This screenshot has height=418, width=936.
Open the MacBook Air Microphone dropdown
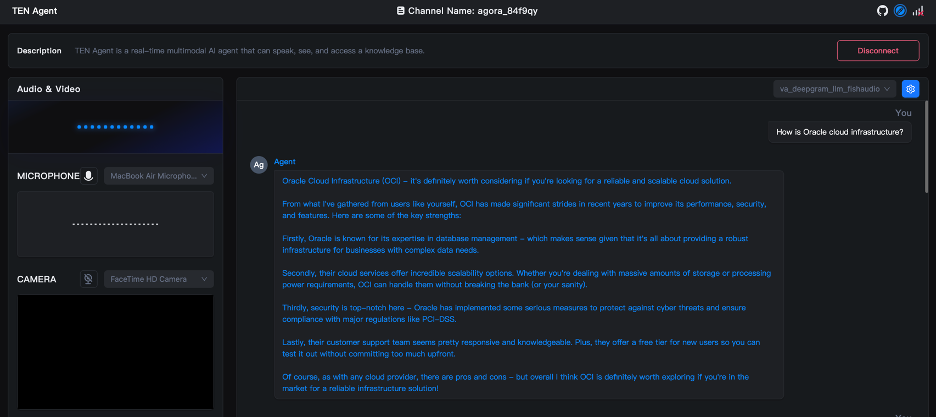tap(159, 176)
